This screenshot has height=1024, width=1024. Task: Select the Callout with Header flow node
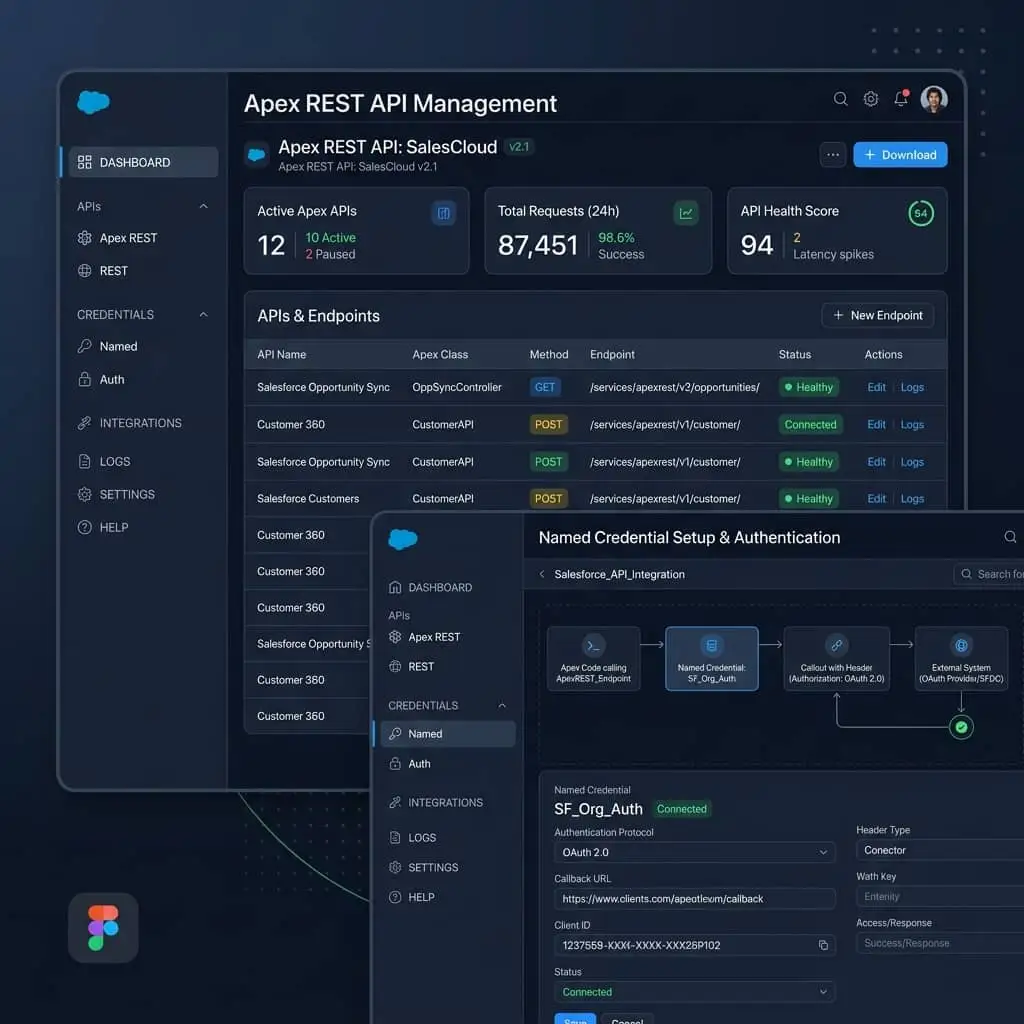pyautogui.click(x=837, y=658)
